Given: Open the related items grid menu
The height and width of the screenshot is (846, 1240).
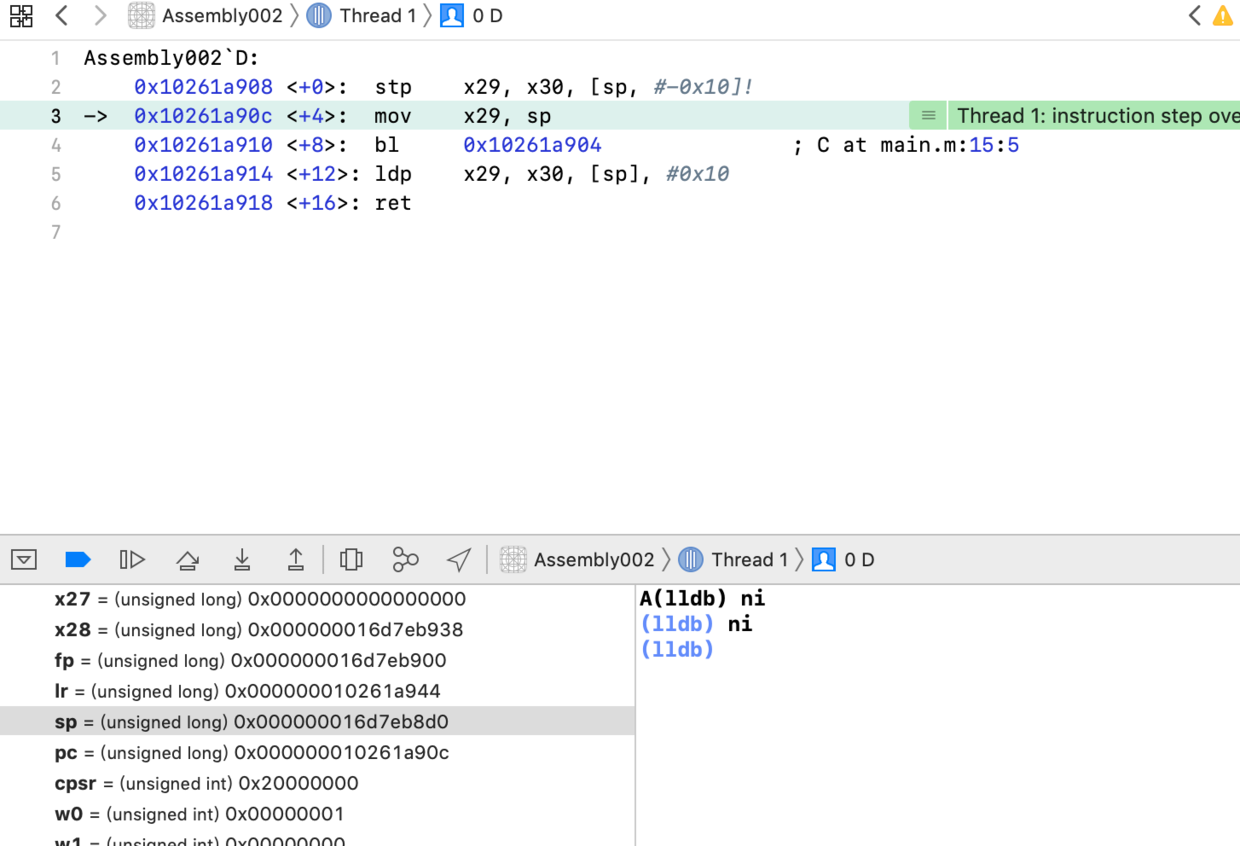Looking at the screenshot, I should pos(21,16).
